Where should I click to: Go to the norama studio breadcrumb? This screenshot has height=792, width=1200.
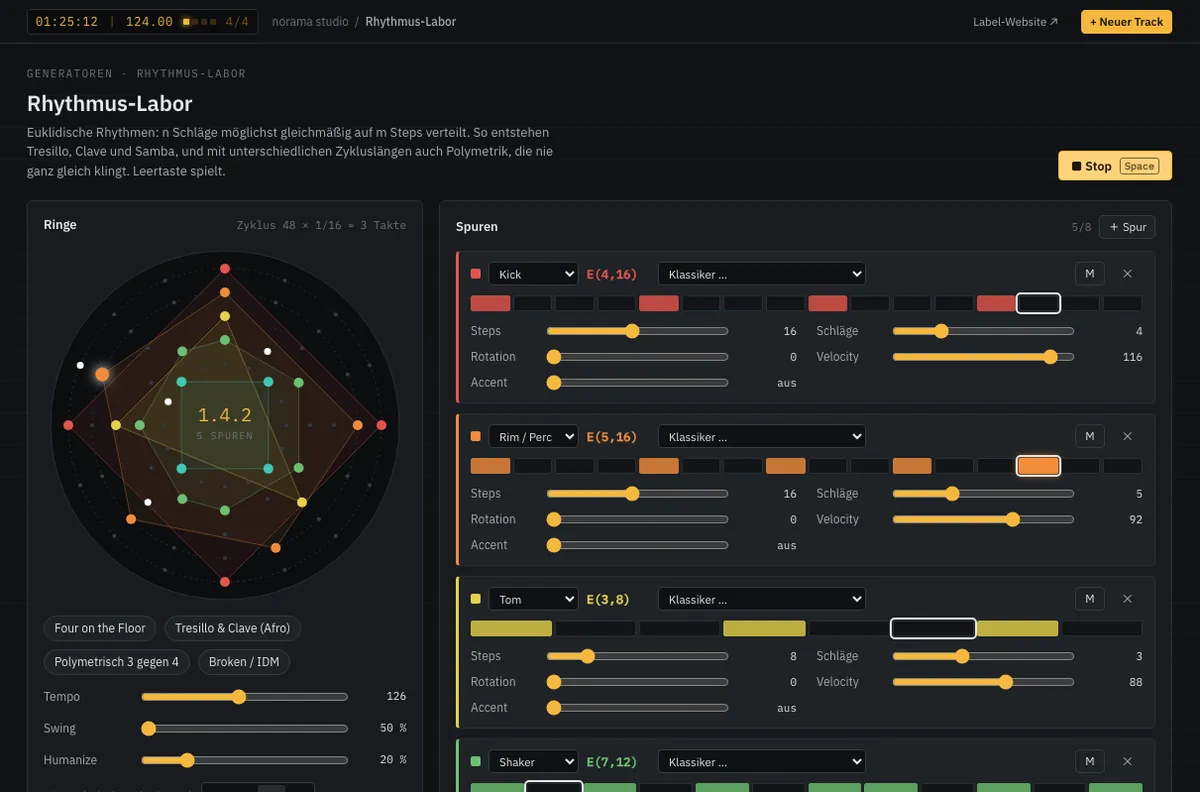point(309,21)
